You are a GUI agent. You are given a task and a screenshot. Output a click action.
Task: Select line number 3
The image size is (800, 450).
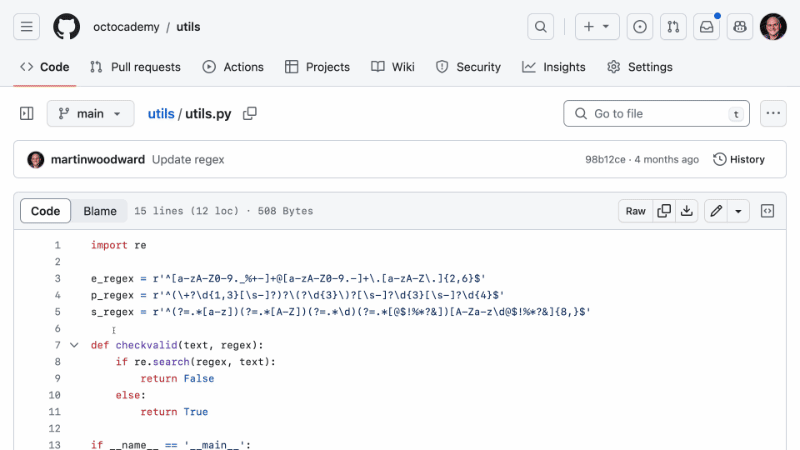tap(58, 279)
